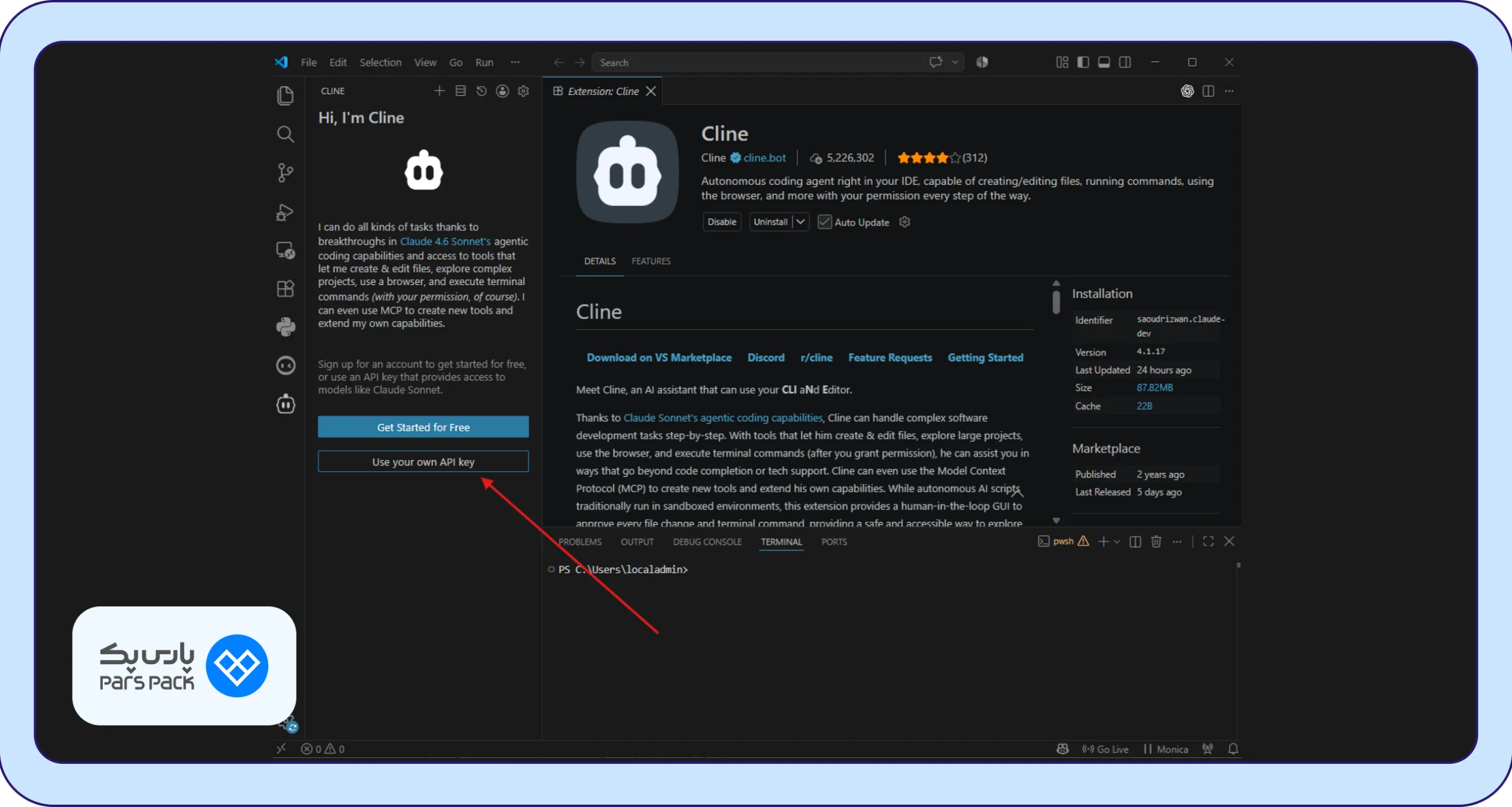This screenshot has height=807, width=1512.
Task: Open the new terminal profile dropdown
Action: click(1116, 542)
